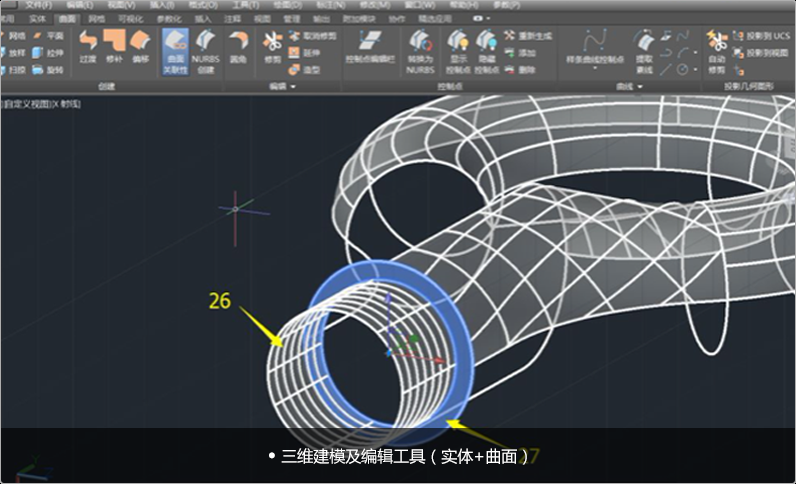Open the CV Edit Bar (控制点编辑栏) tool
The height and width of the screenshot is (484, 796).
[x=370, y=47]
